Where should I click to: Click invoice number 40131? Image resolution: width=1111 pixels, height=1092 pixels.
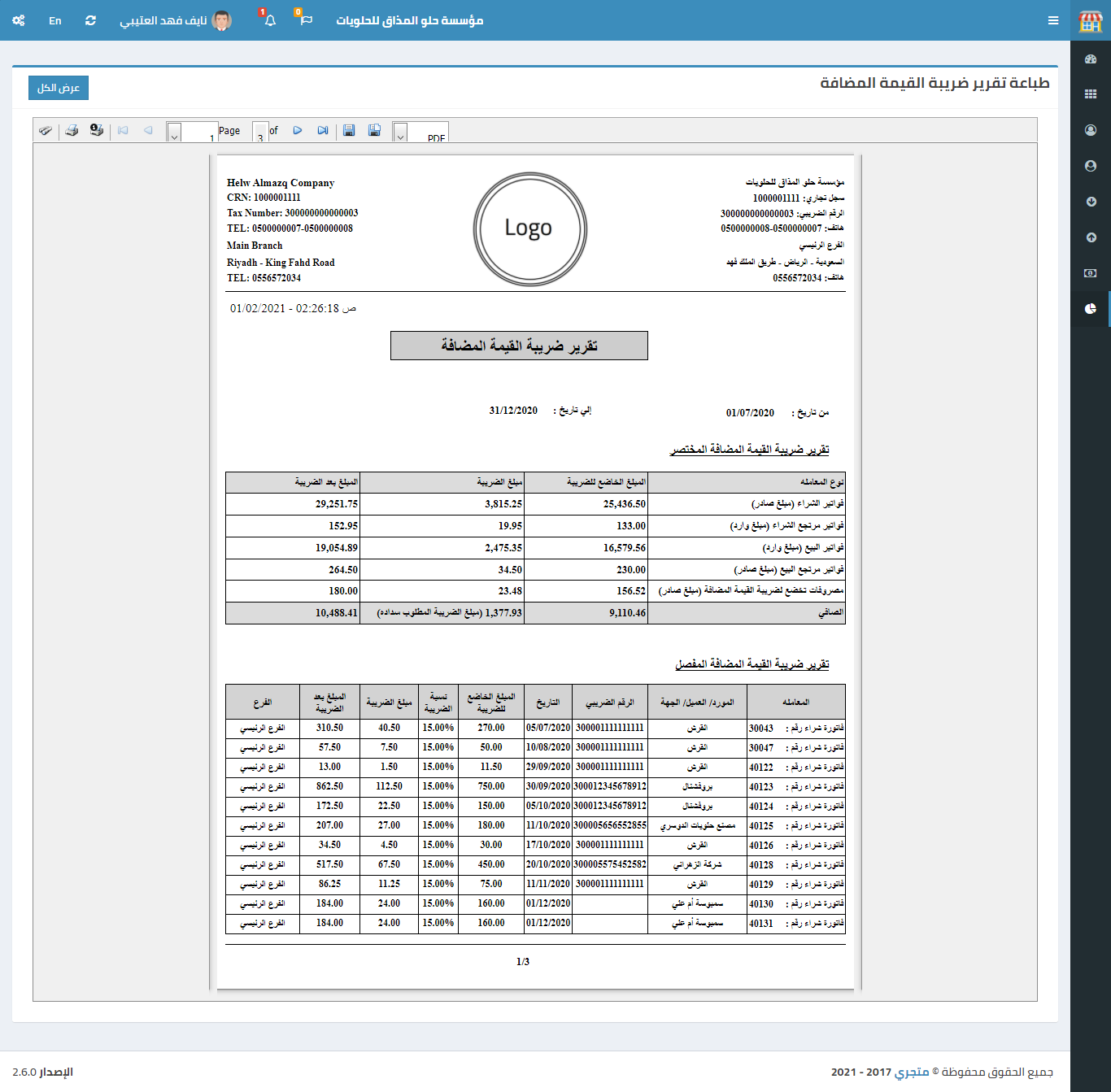761,924
